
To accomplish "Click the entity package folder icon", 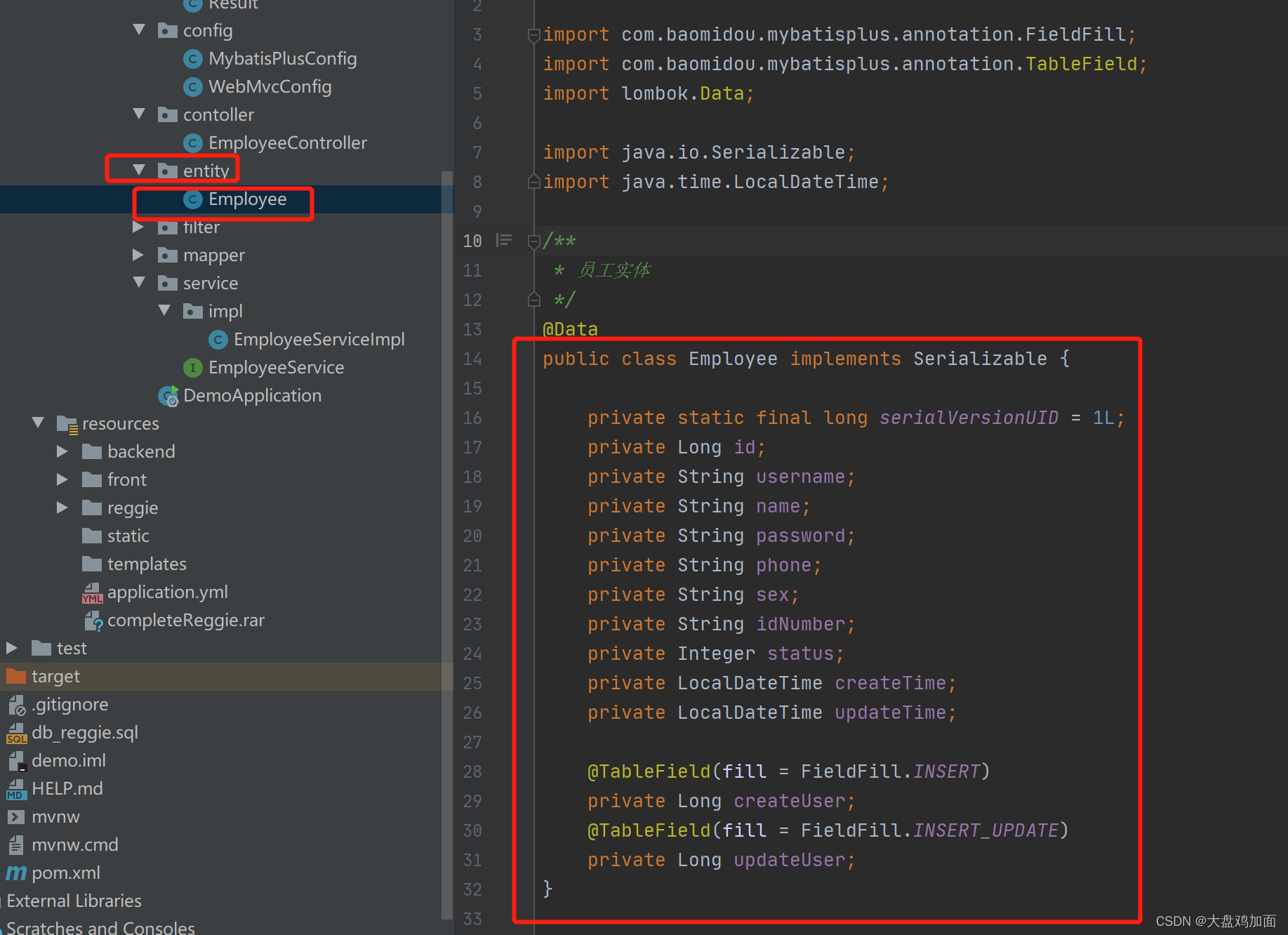I will point(168,171).
